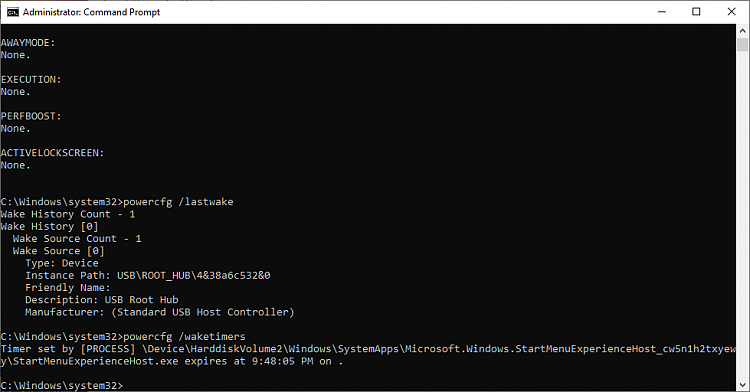
Task: Click the Manufacturer Standard USB Host Controller line
Action: click(160, 312)
